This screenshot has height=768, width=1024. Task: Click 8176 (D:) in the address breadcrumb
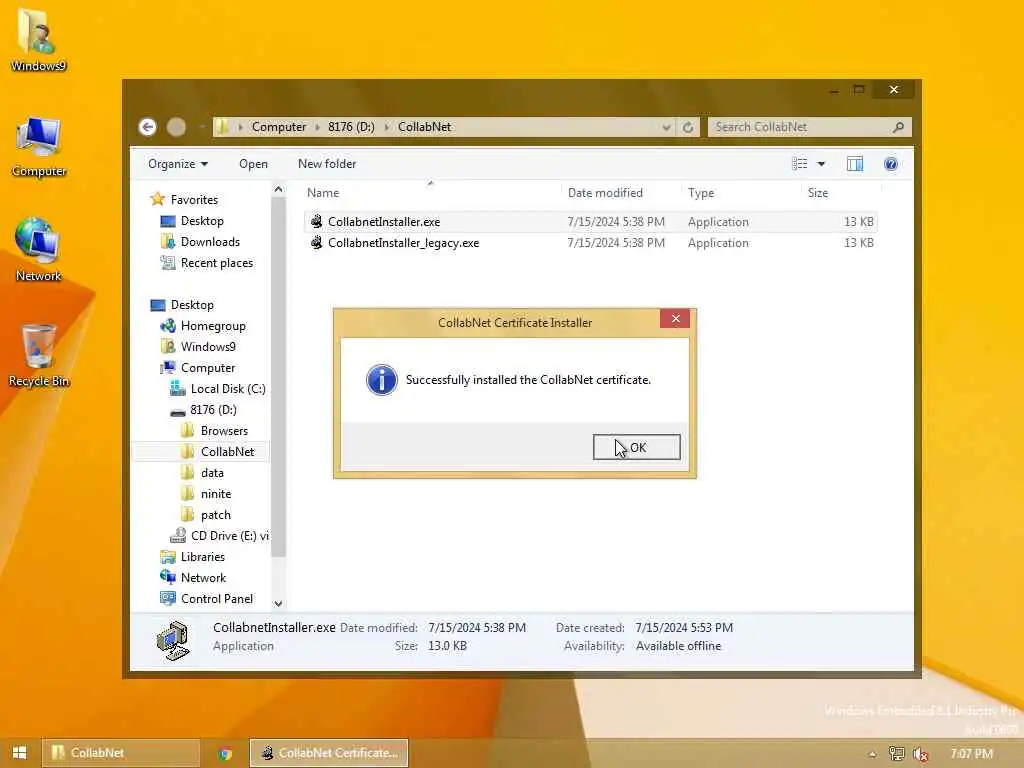(x=351, y=127)
